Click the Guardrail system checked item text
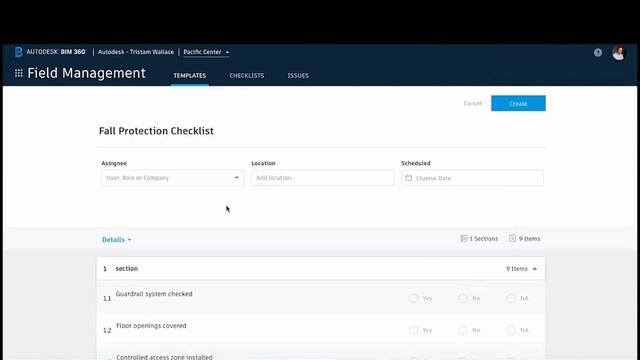Viewport: 640px width, 360px height. (154, 294)
